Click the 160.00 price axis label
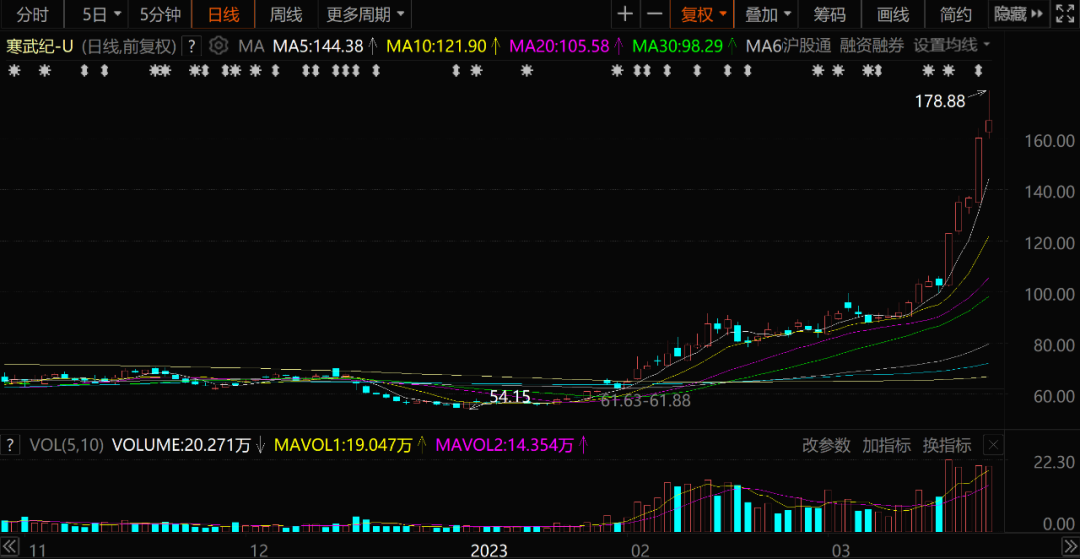Viewport: 1080px width, 559px height. click(x=1050, y=140)
